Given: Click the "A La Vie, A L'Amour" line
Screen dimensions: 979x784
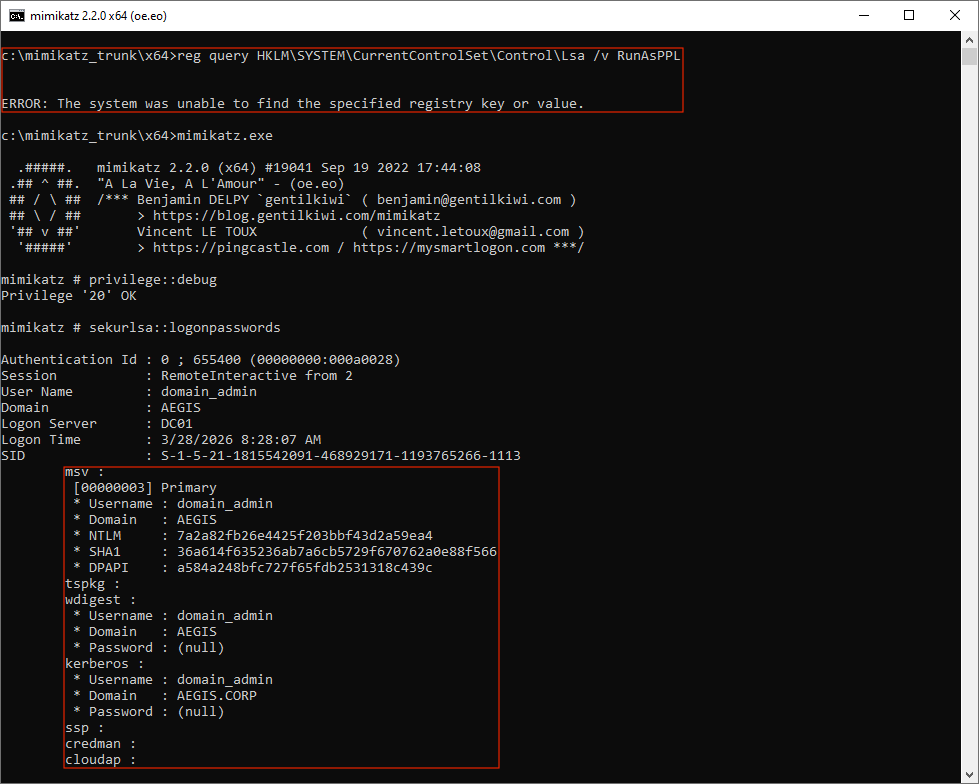Looking at the screenshot, I should click(x=220, y=184).
